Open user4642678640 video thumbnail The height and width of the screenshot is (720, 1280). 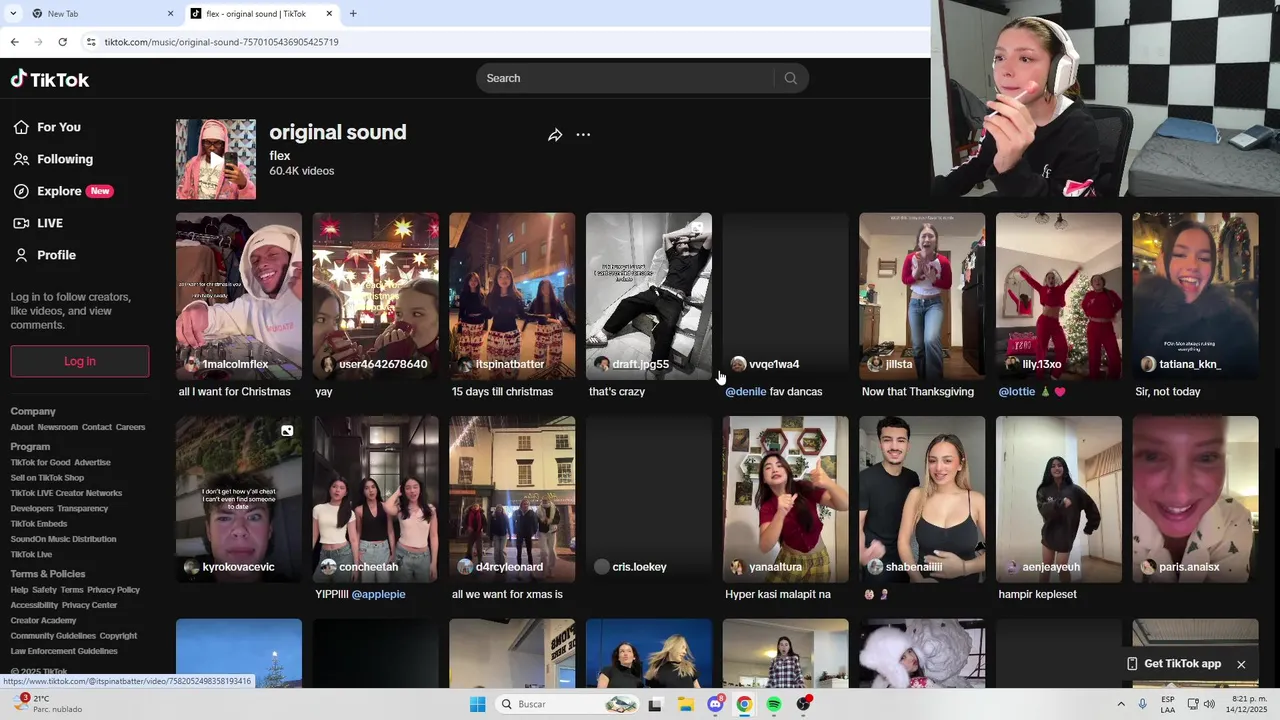tap(376, 296)
